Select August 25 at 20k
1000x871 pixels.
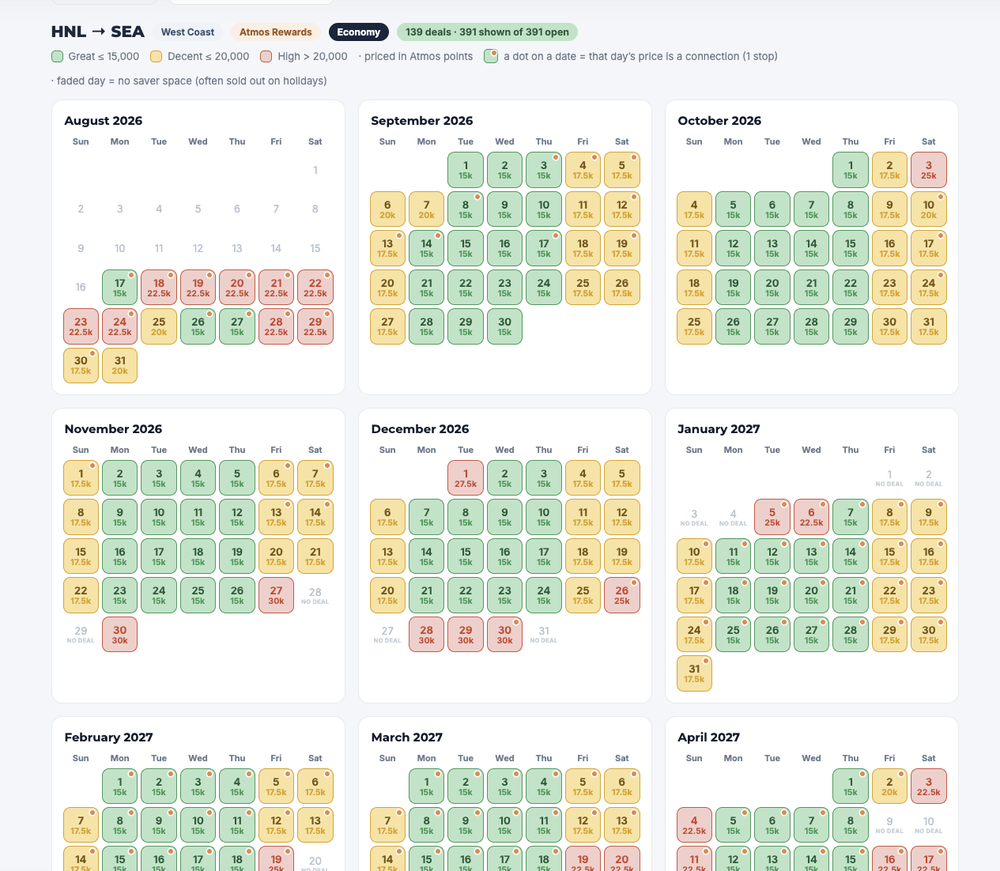[159, 326]
